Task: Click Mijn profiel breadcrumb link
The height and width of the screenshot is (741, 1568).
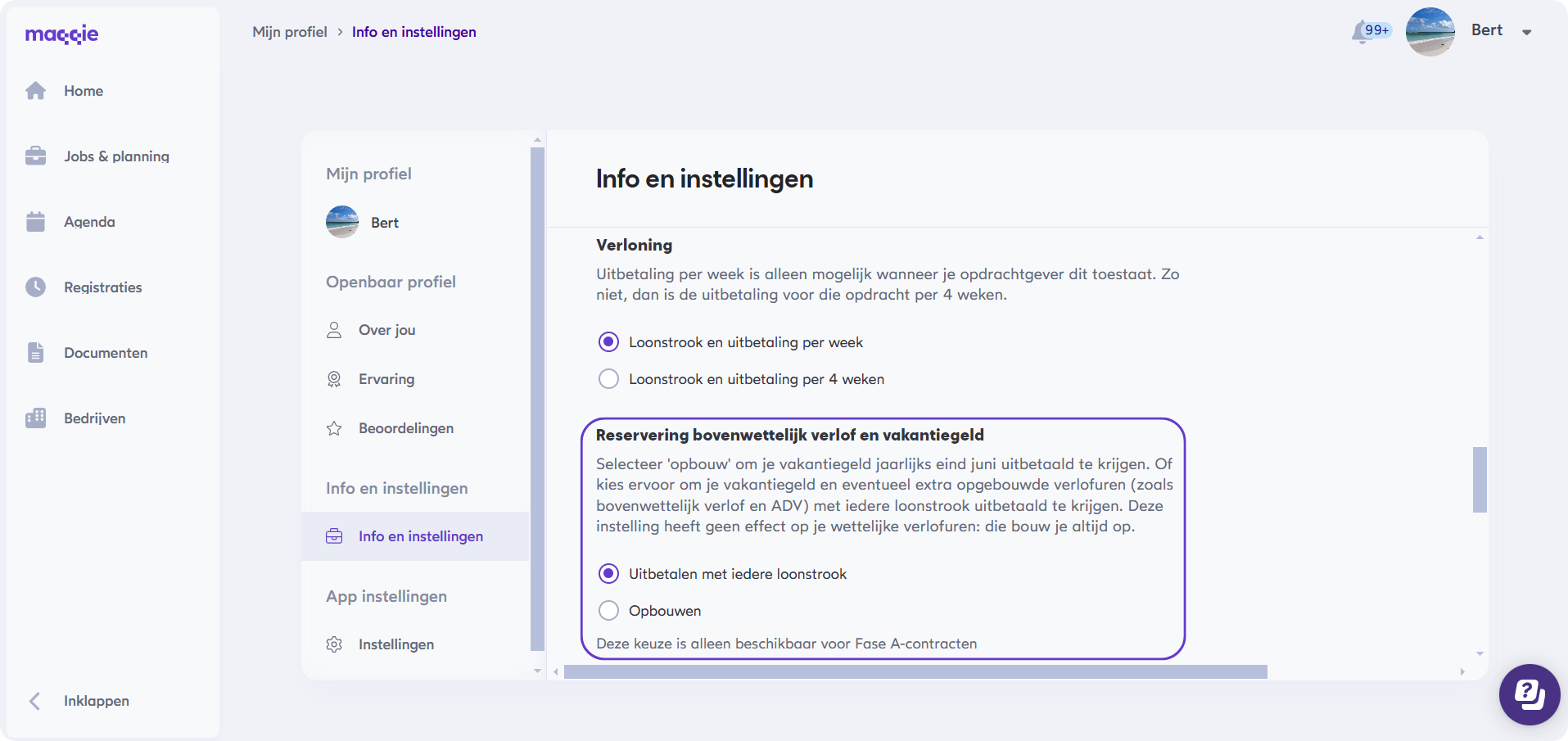Action: click(289, 32)
